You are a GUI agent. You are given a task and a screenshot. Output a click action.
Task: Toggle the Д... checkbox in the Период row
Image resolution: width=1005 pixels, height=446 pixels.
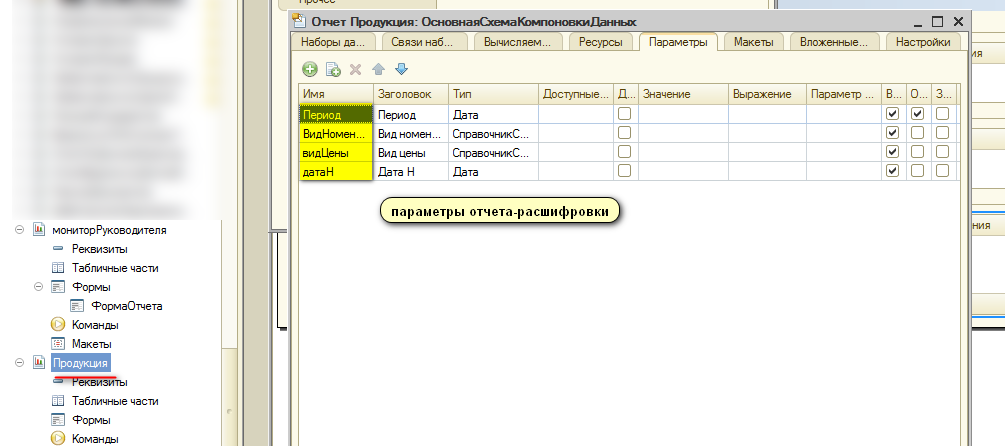(x=624, y=114)
